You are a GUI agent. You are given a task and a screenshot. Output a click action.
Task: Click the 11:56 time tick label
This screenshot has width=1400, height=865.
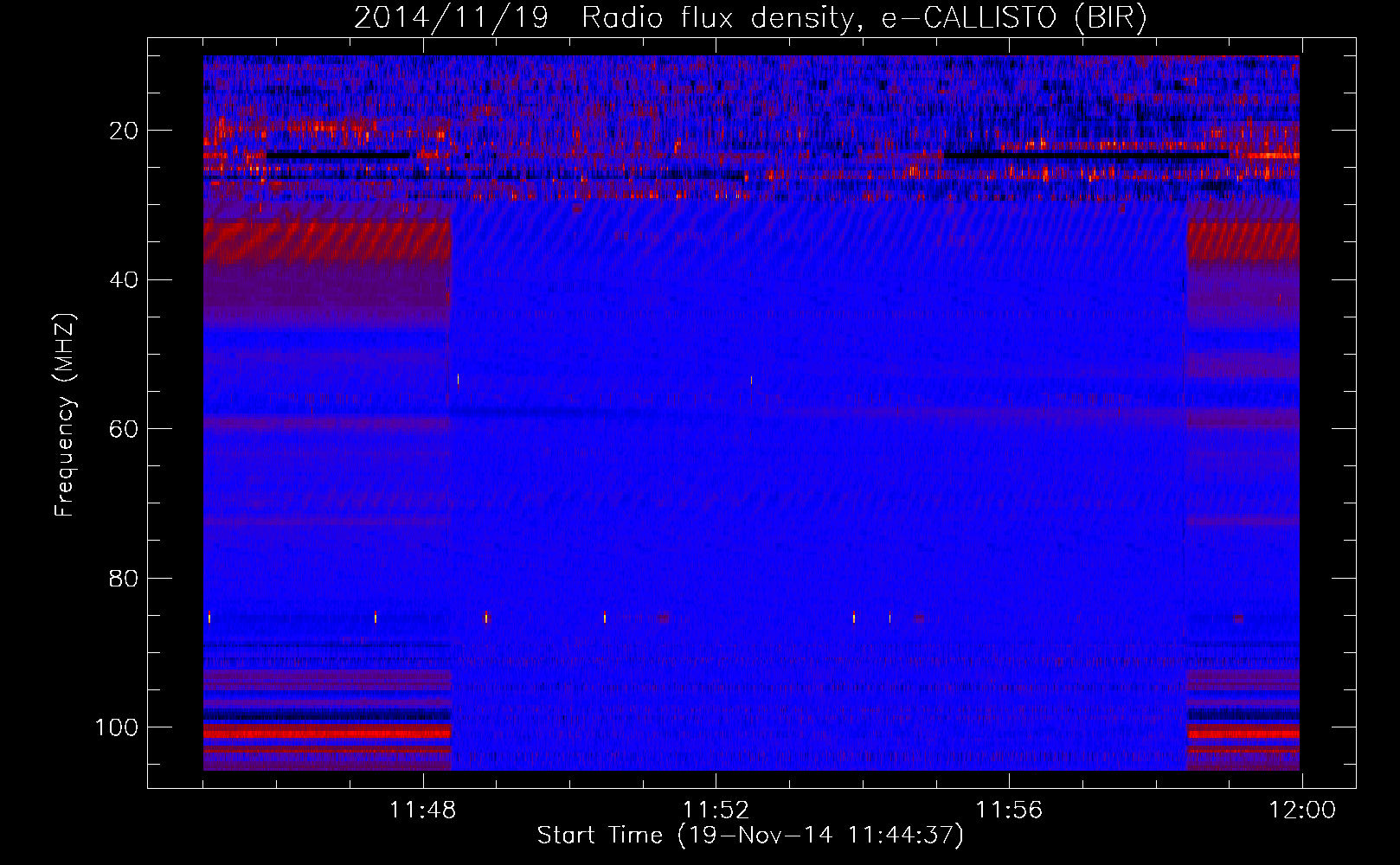point(1009,811)
